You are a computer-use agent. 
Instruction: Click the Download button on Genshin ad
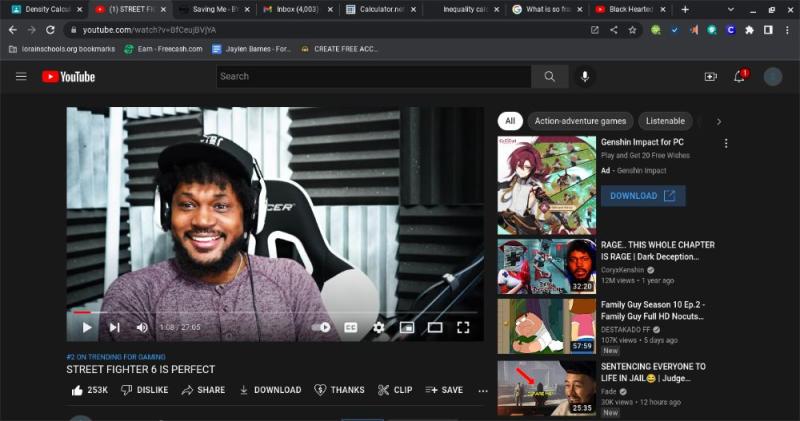(643, 196)
